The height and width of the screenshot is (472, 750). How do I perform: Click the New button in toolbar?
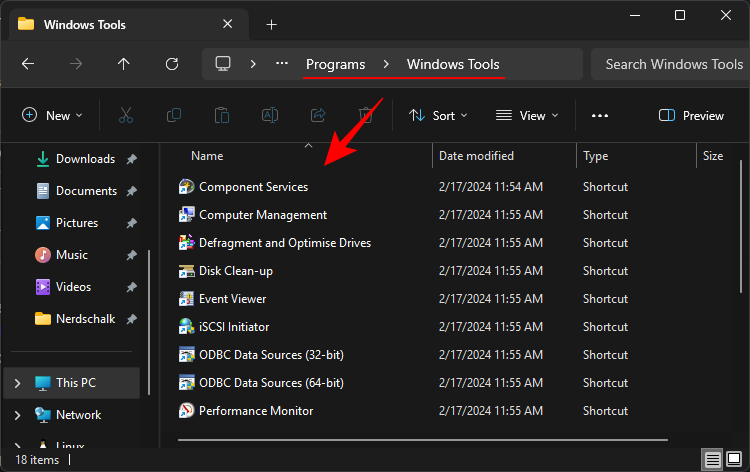tap(52, 116)
